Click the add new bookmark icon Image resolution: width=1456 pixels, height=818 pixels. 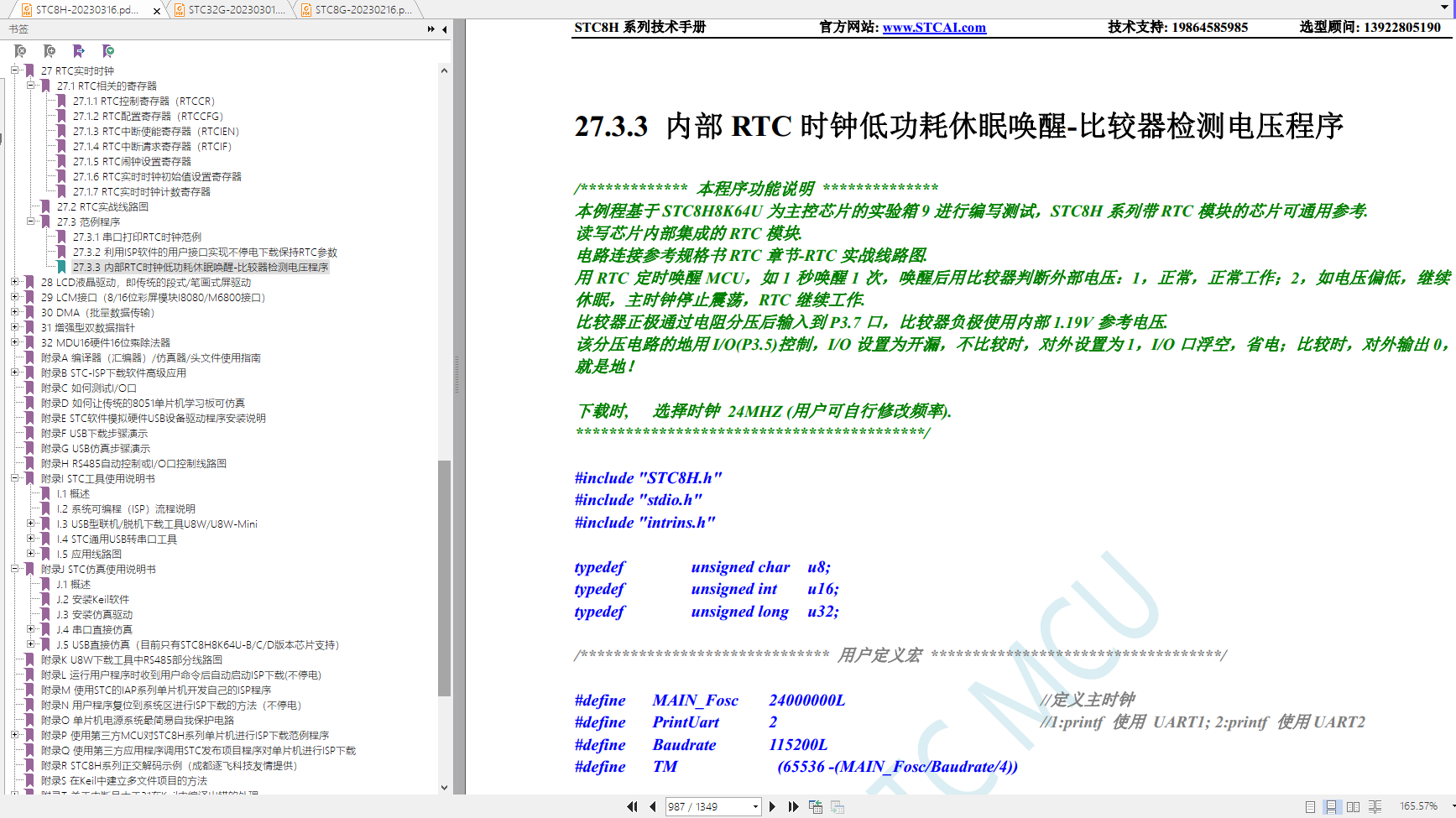pos(50,51)
